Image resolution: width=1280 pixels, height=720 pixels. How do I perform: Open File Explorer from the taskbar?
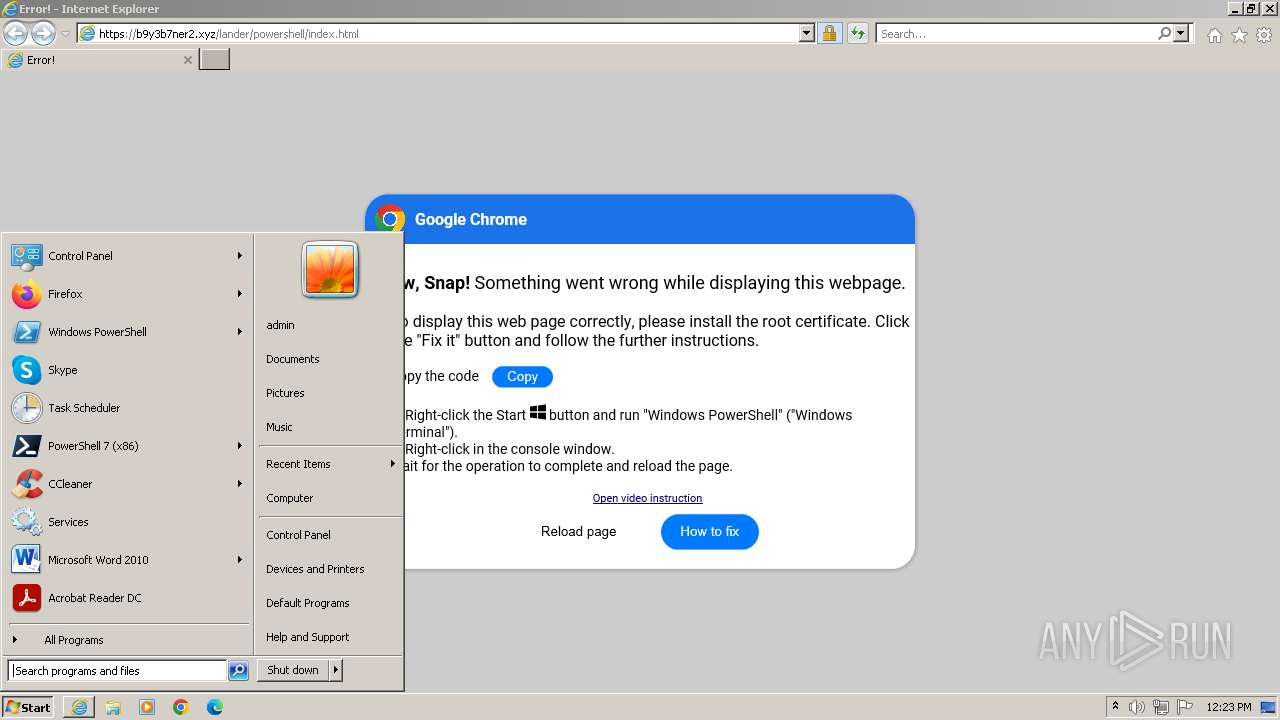click(113, 707)
